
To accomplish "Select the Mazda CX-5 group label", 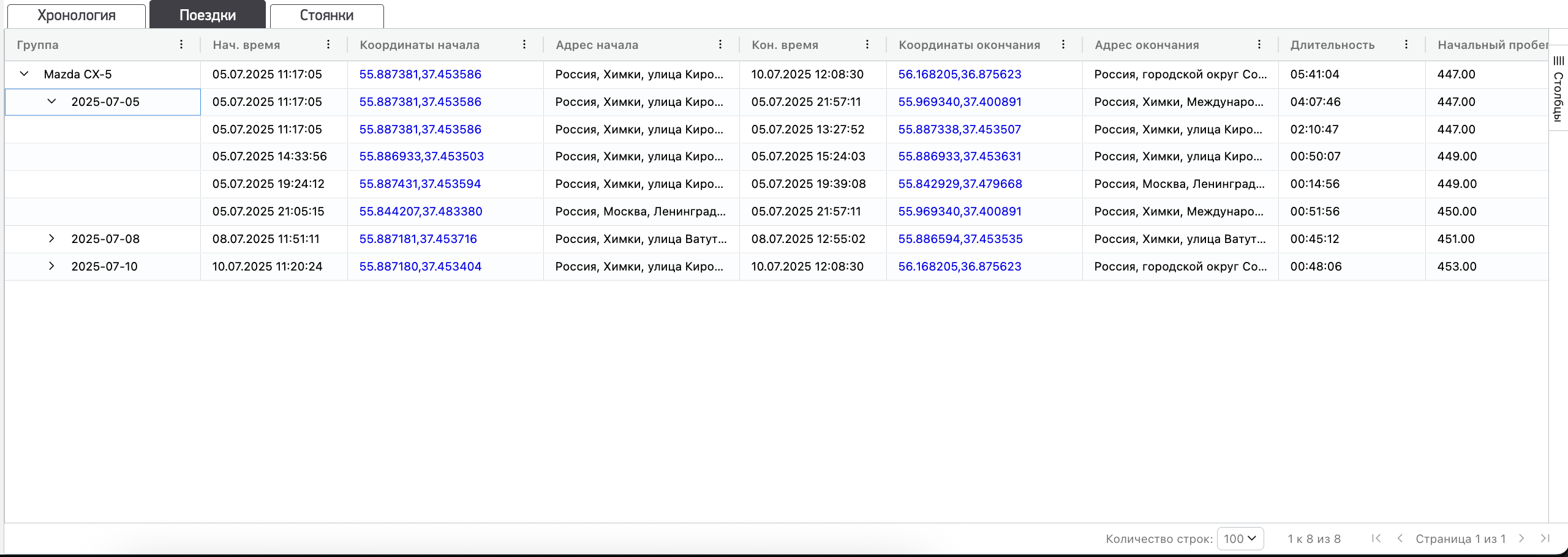I will point(78,74).
